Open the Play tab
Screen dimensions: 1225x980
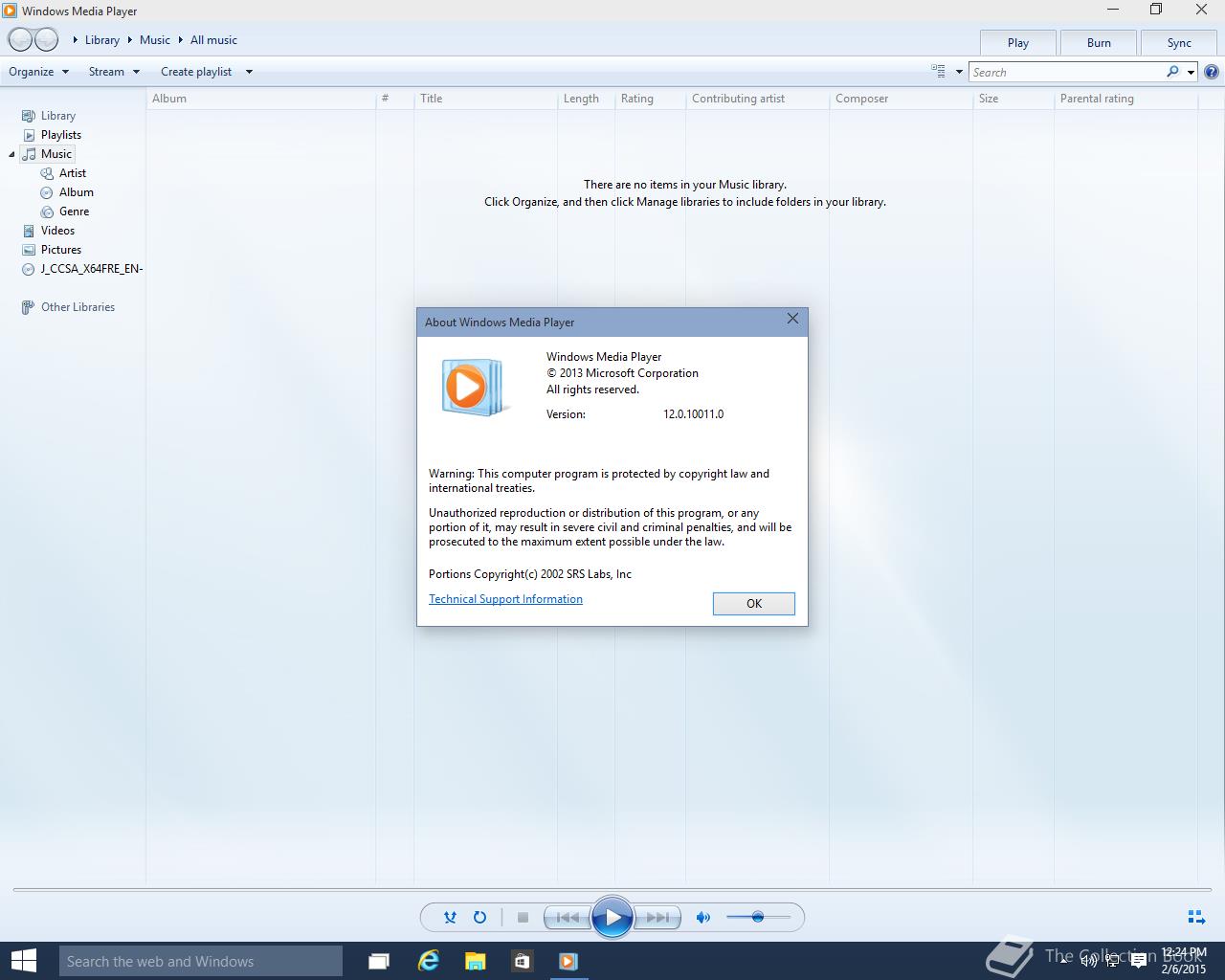(x=1018, y=43)
